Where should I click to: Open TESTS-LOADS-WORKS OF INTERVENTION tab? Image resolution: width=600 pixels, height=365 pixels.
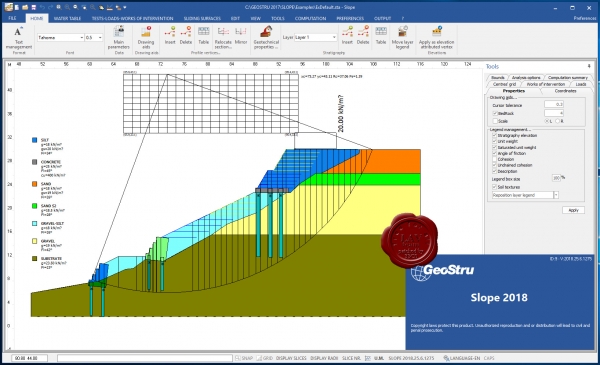(132, 18)
